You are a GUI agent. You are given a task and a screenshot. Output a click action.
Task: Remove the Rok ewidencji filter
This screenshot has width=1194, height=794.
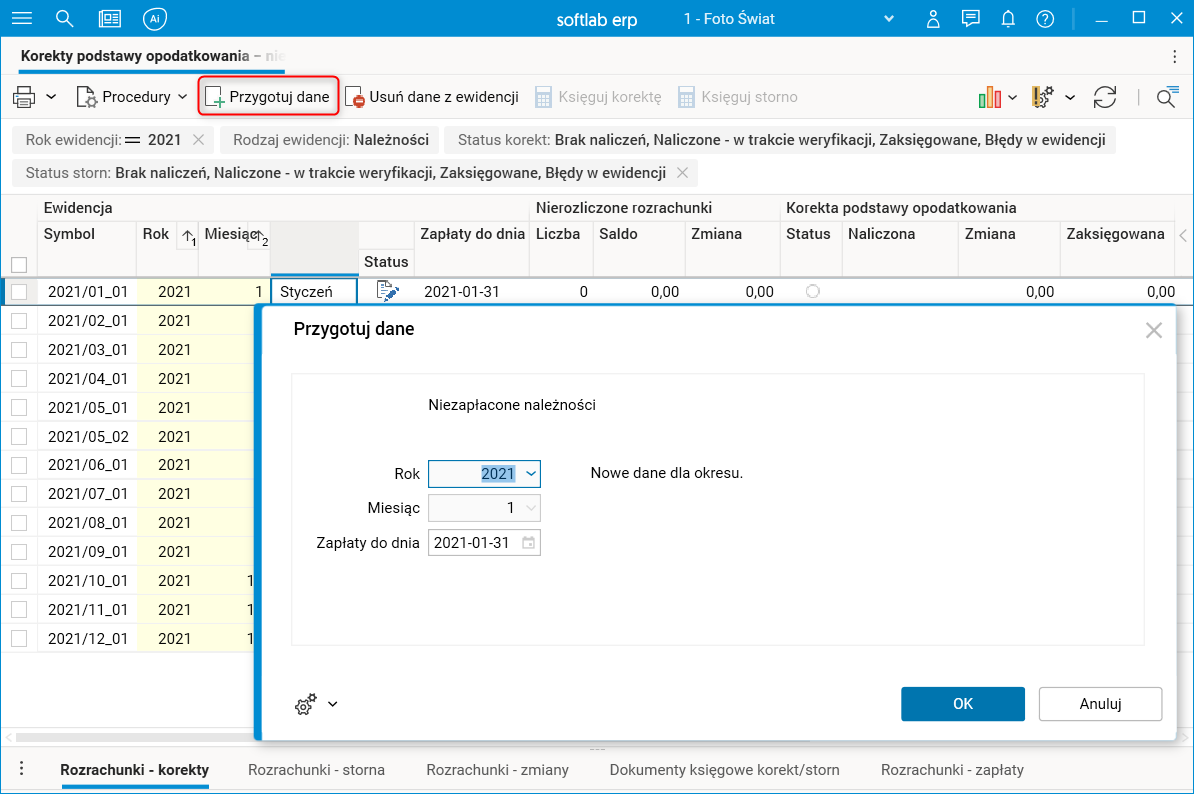click(x=199, y=139)
